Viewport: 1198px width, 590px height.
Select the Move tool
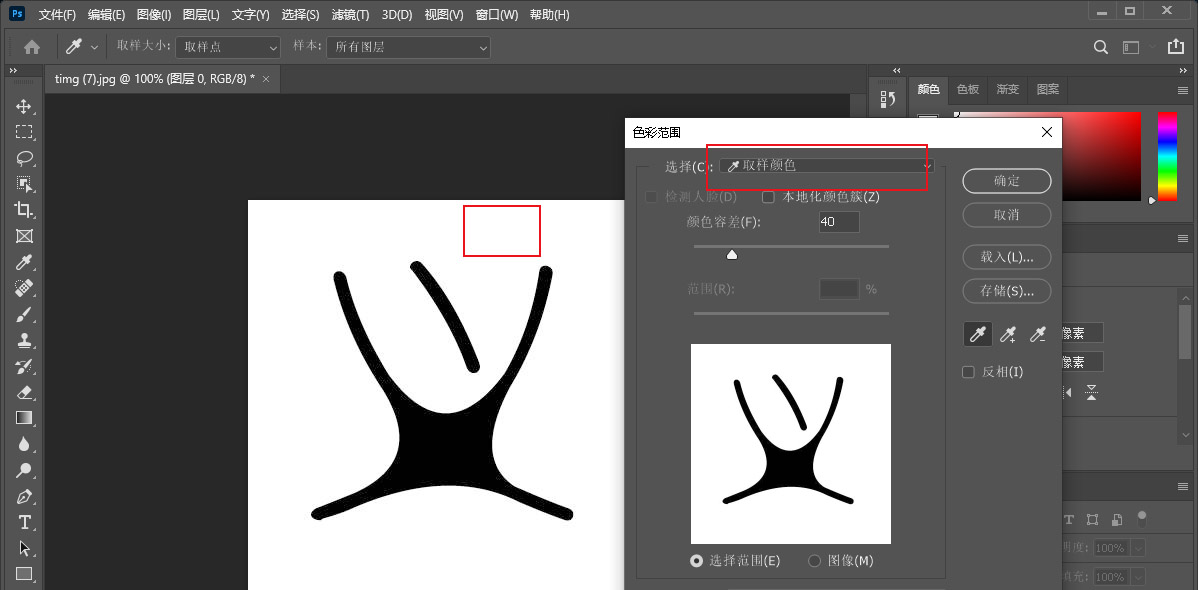tap(25, 105)
